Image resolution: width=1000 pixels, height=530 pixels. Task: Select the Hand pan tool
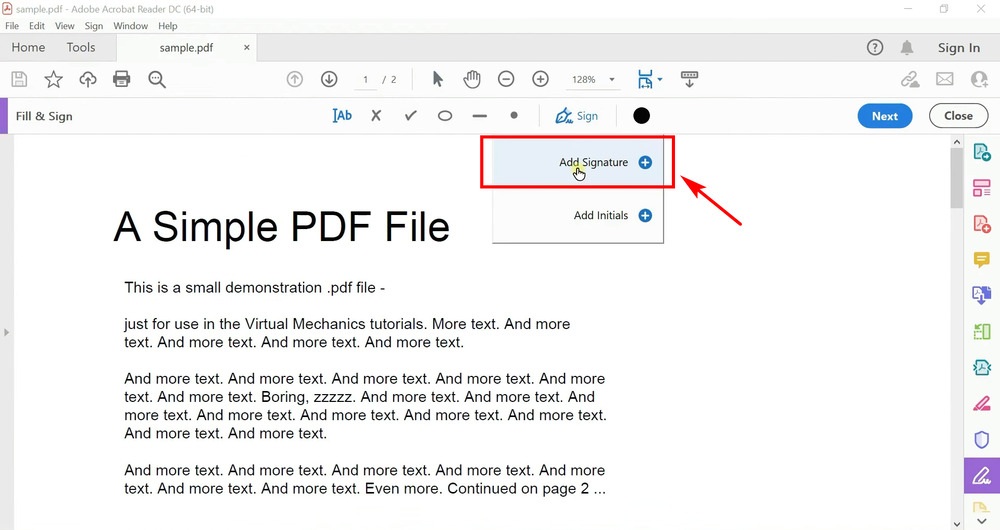pos(471,79)
